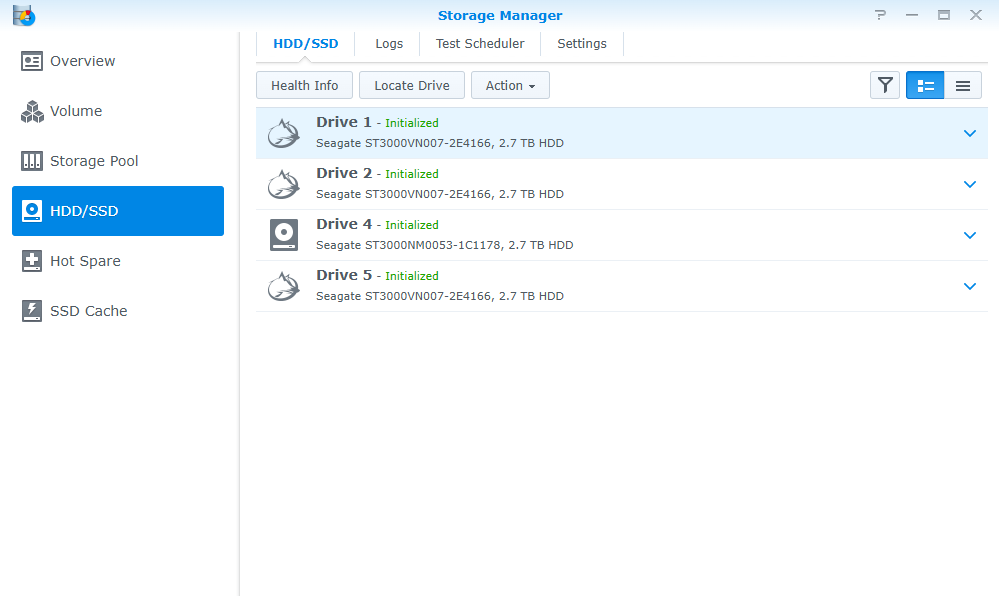
Task: Click the Drive 4 hard disk icon
Action: coord(284,235)
